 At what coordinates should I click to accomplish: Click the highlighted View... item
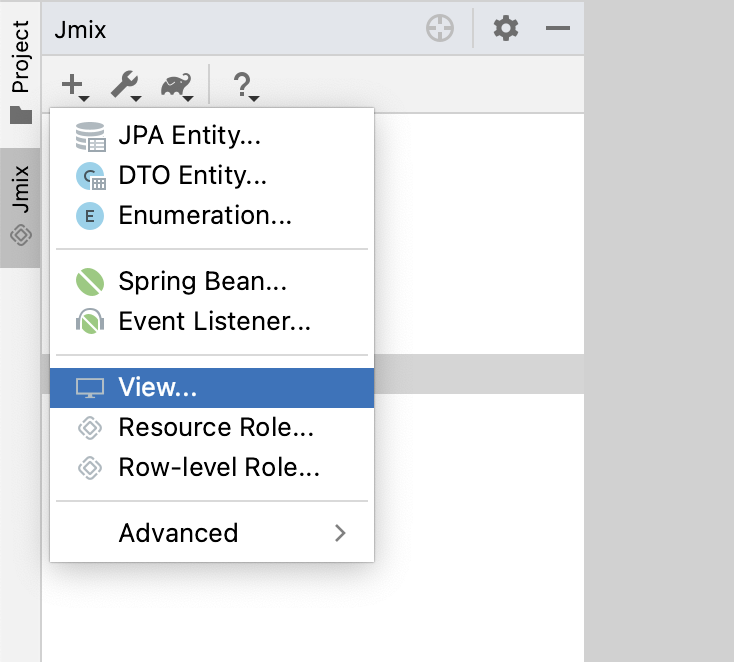click(x=157, y=388)
